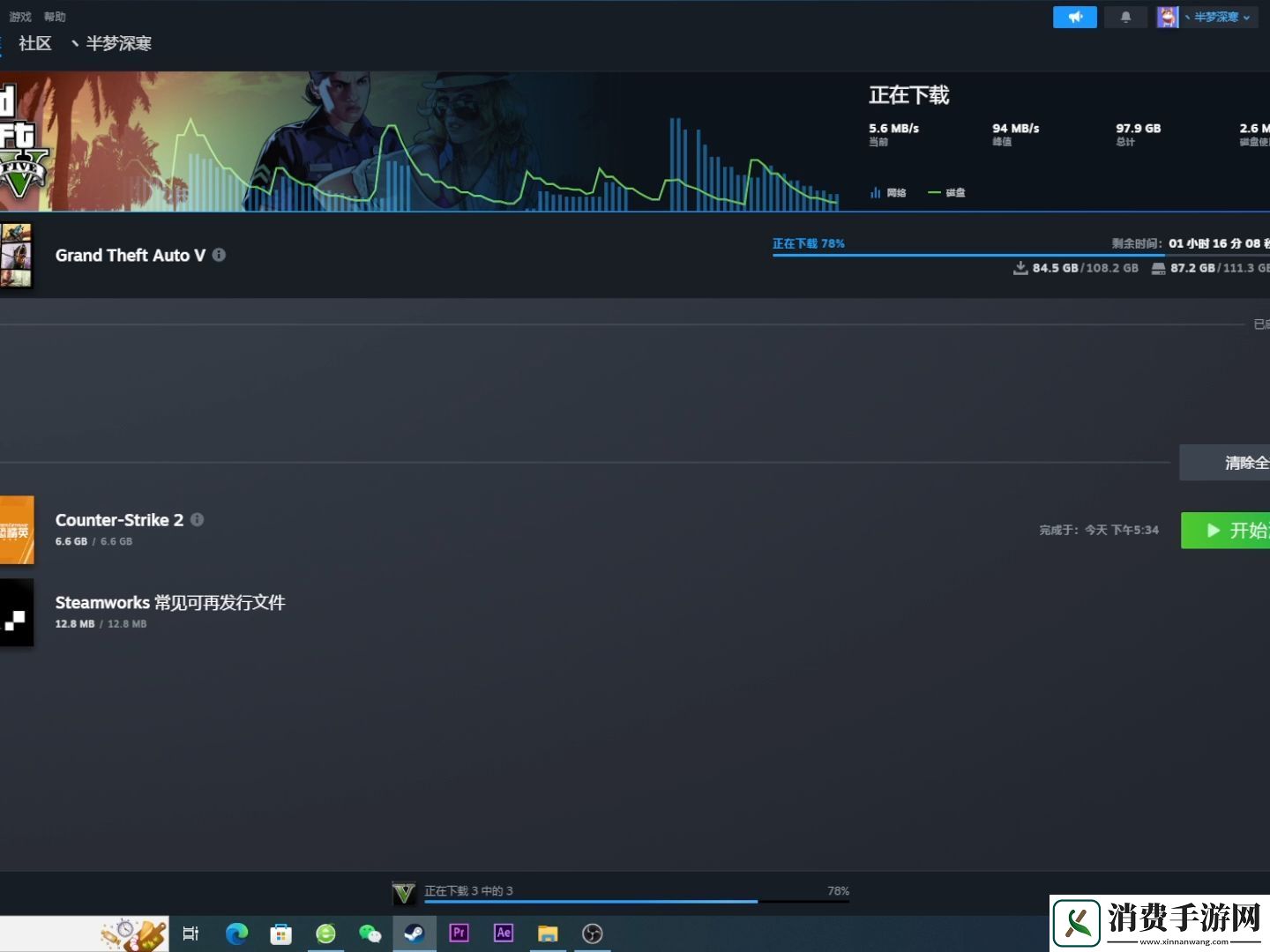Click the 94 MB/s peak speed value
Image resolution: width=1270 pixels, height=952 pixels.
point(1016,128)
